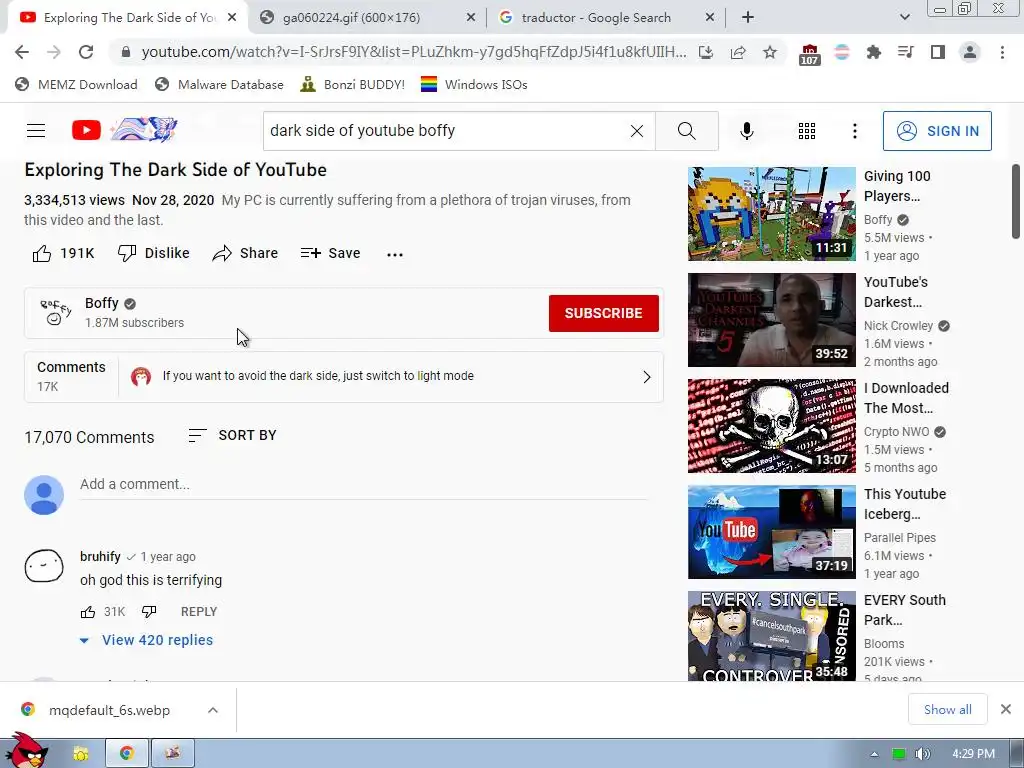
Task: Open bruhify's profile link
Action: click(x=100, y=556)
